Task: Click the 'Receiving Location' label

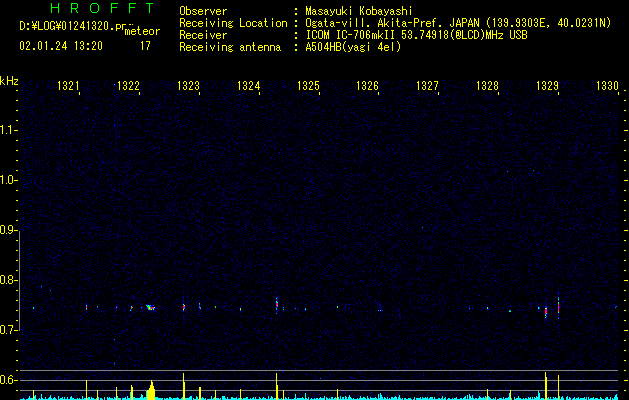Action: pos(233,23)
